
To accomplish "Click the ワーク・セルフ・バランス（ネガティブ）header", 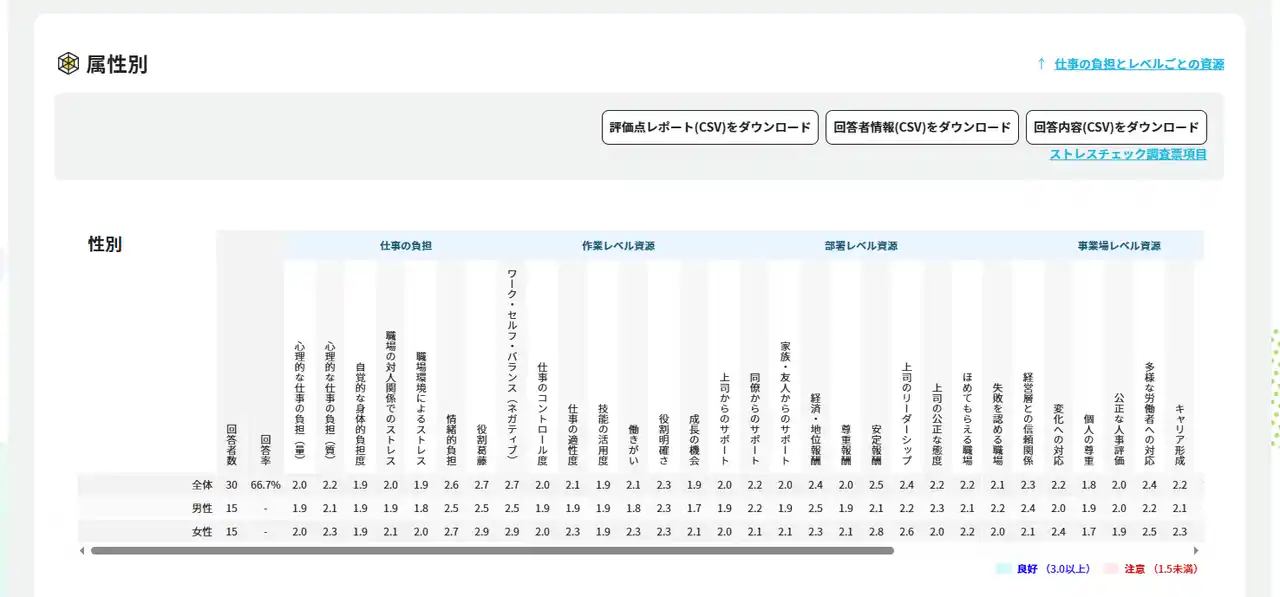I will [x=512, y=366].
